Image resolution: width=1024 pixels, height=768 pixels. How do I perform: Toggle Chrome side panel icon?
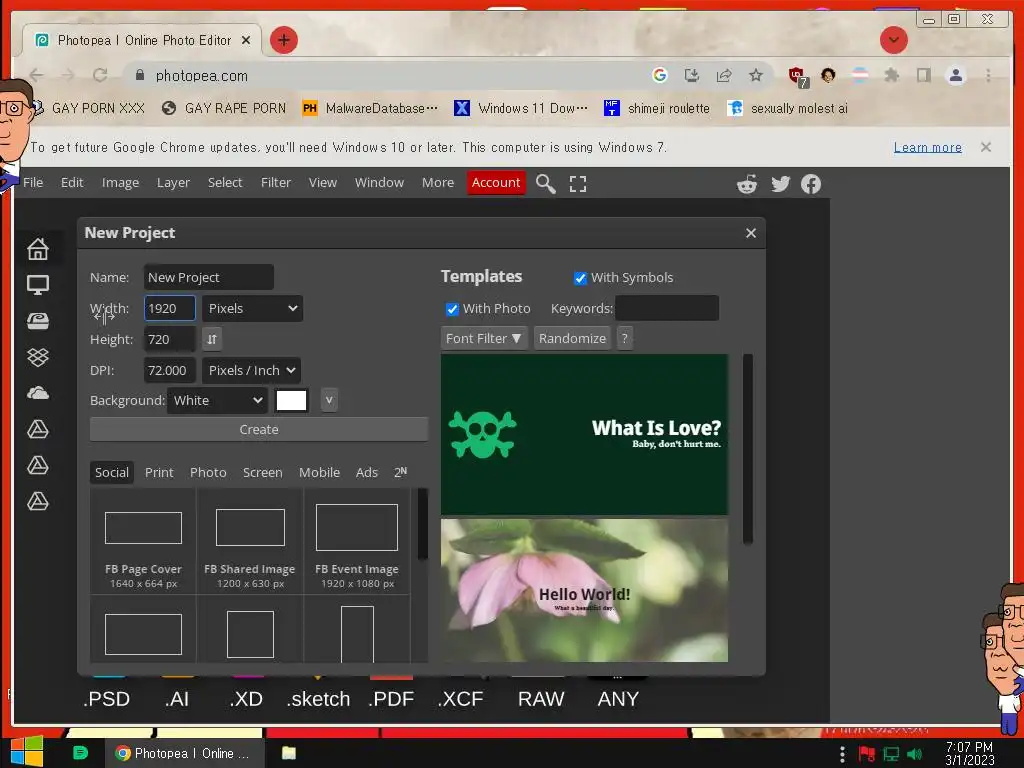923,75
